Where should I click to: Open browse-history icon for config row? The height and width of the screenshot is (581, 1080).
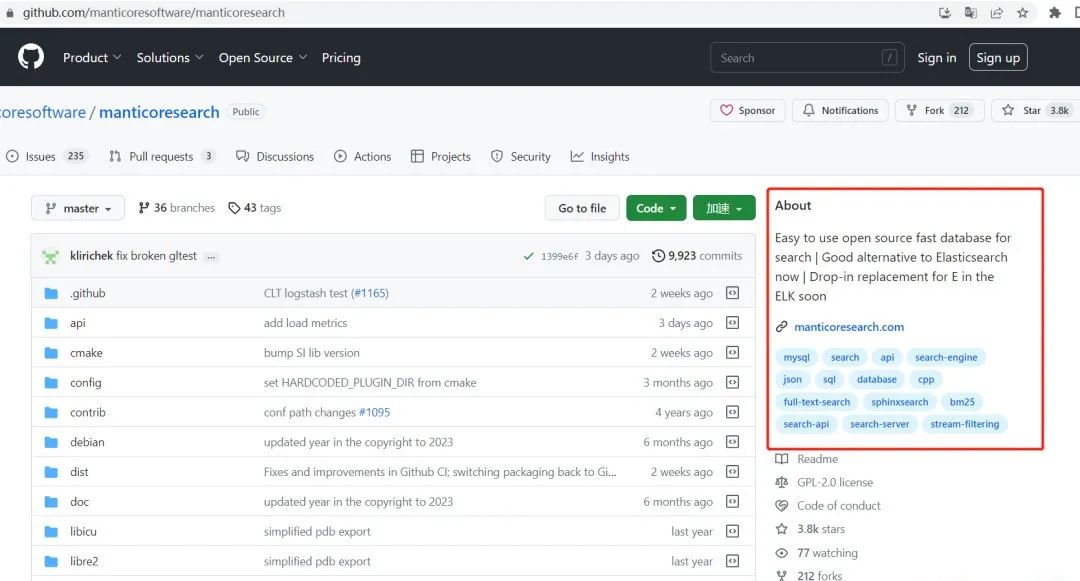click(x=733, y=382)
